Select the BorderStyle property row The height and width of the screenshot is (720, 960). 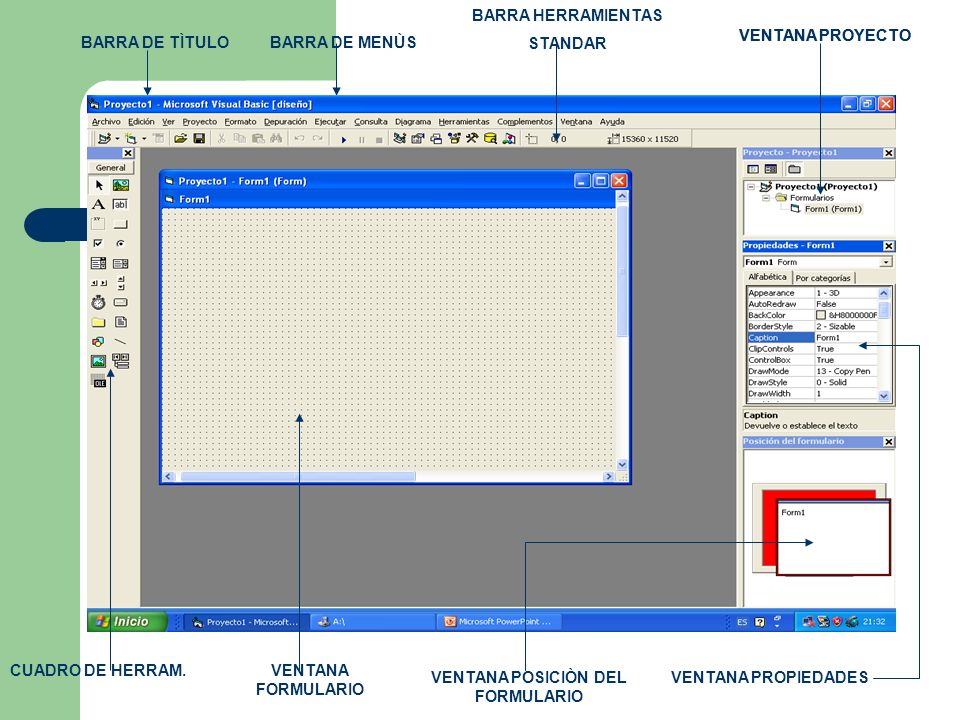point(812,326)
